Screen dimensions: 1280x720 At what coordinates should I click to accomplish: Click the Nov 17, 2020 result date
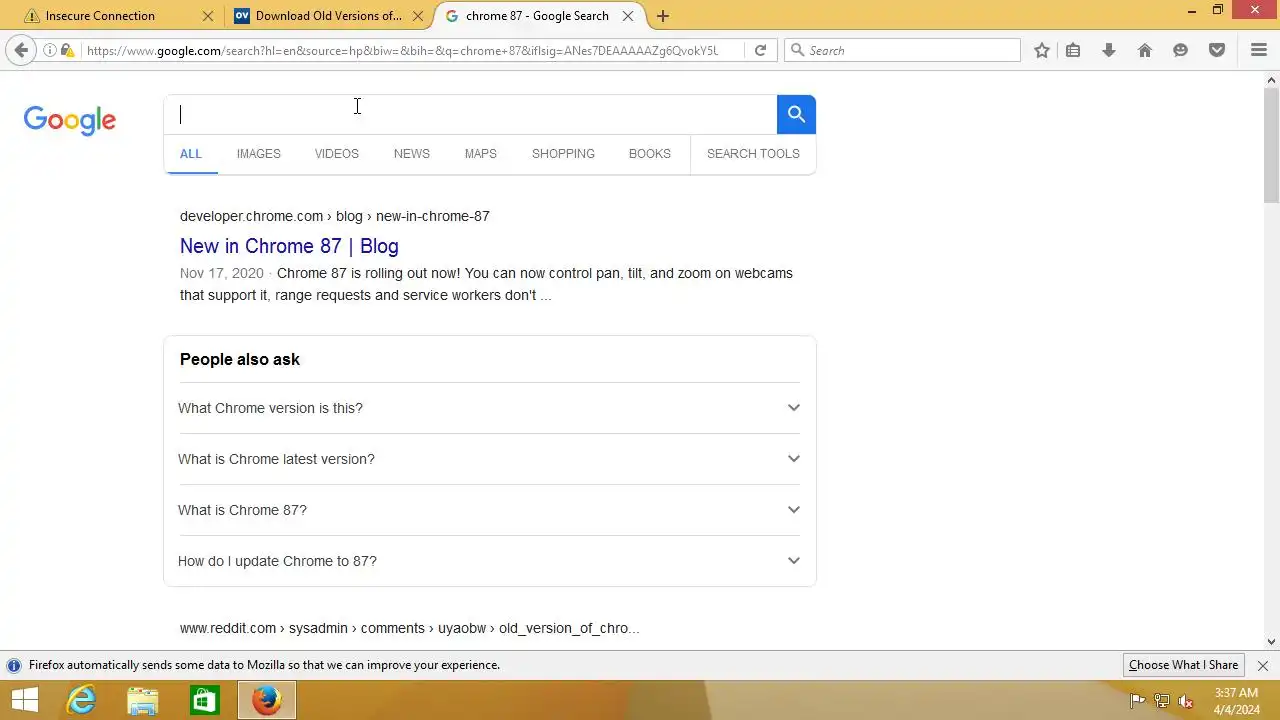tap(222, 273)
